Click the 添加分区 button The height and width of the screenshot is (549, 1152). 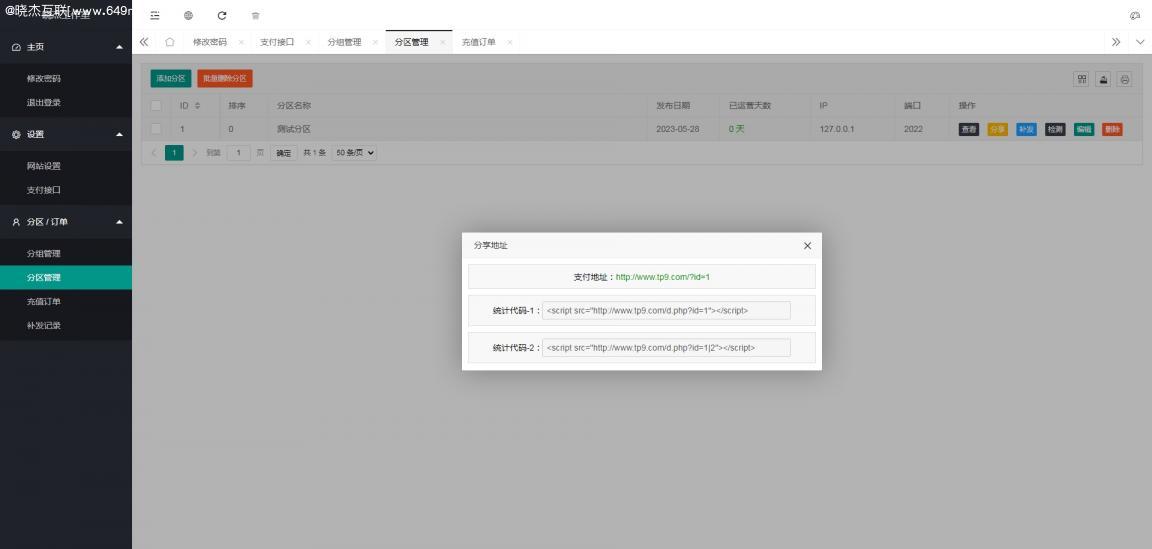click(x=170, y=79)
